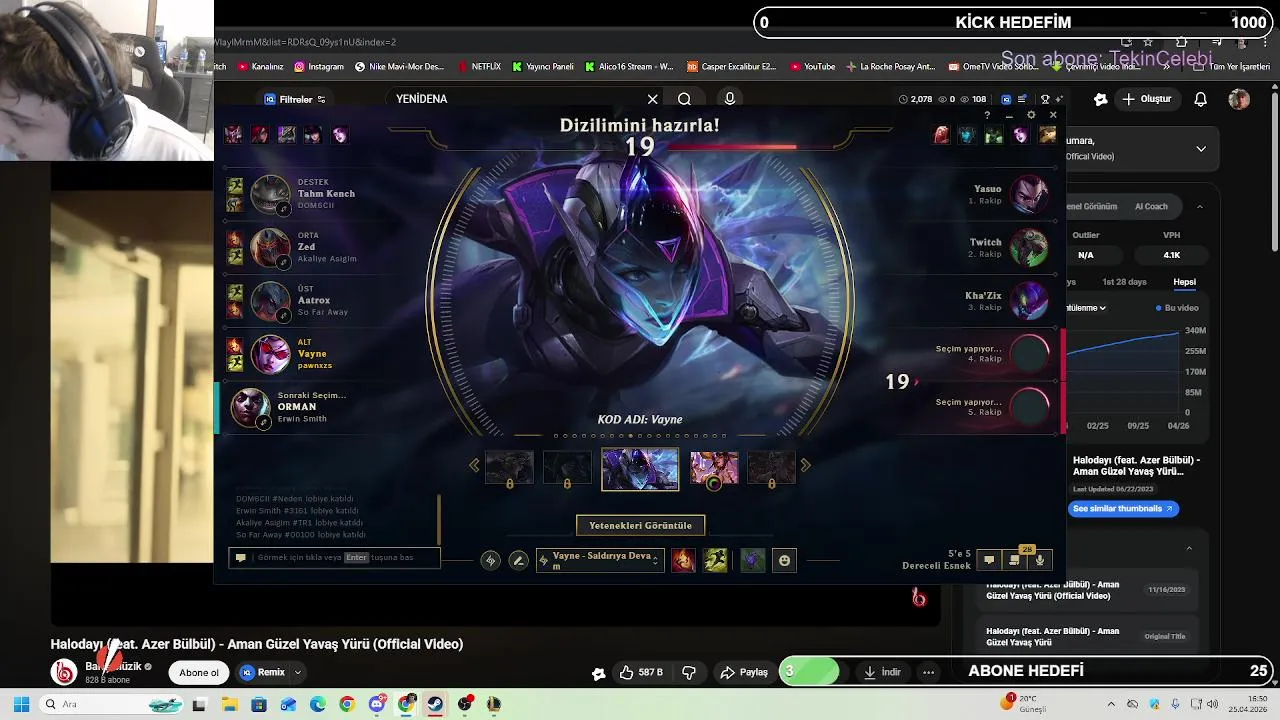1280x720 pixels.
Task: Go to the previous skin with left arrow
Action: point(475,465)
